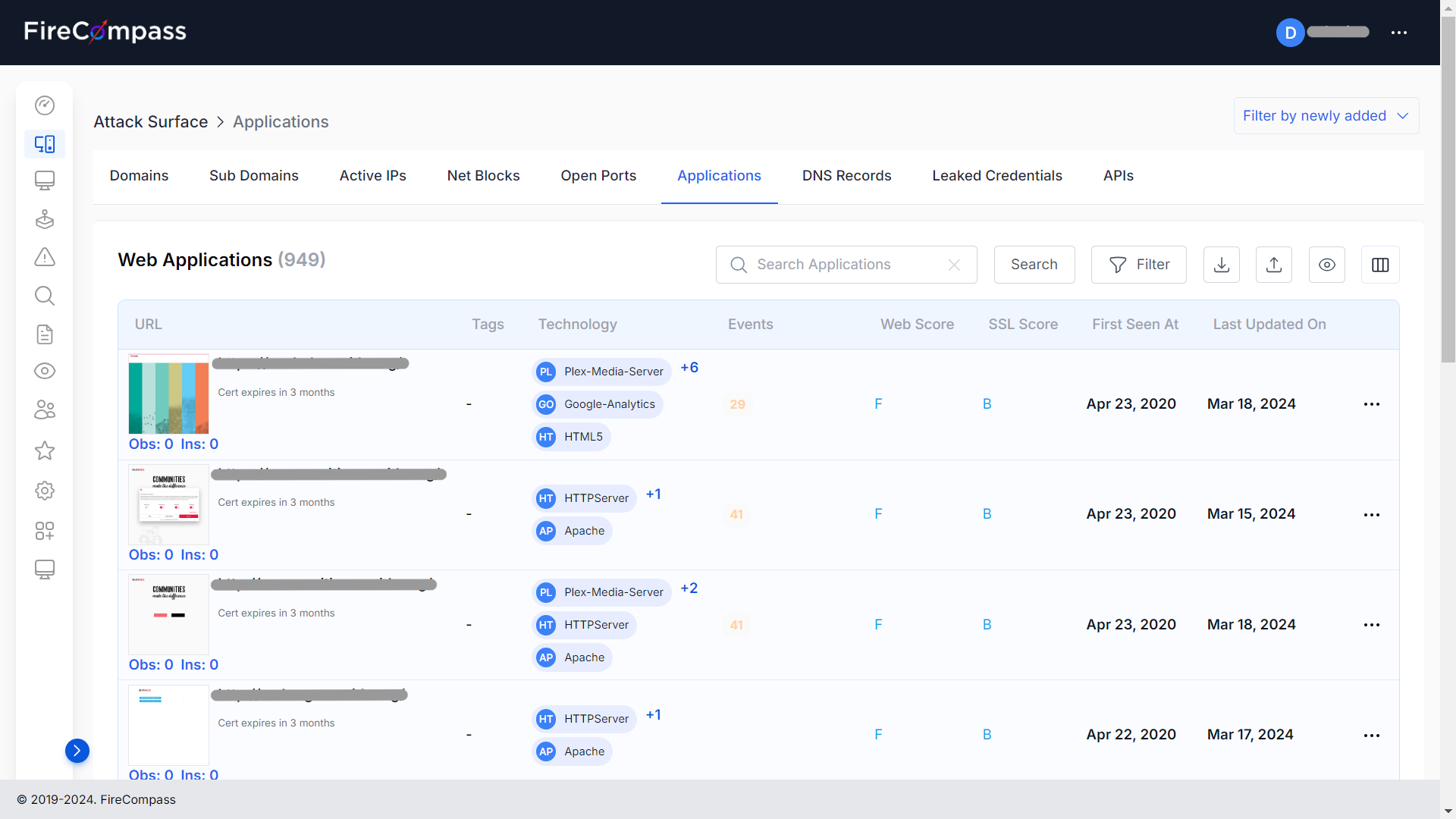Expand the sidebar with blue arrow button
1456x819 pixels.
(x=77, y=751)
